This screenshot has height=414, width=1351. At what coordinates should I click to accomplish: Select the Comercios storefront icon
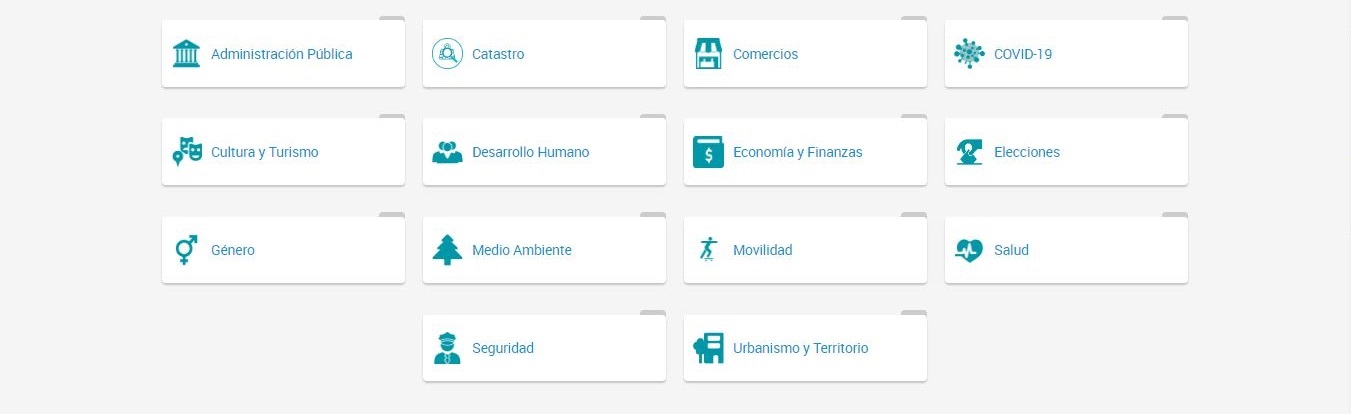pyautogui.click(x=708, y=54)
